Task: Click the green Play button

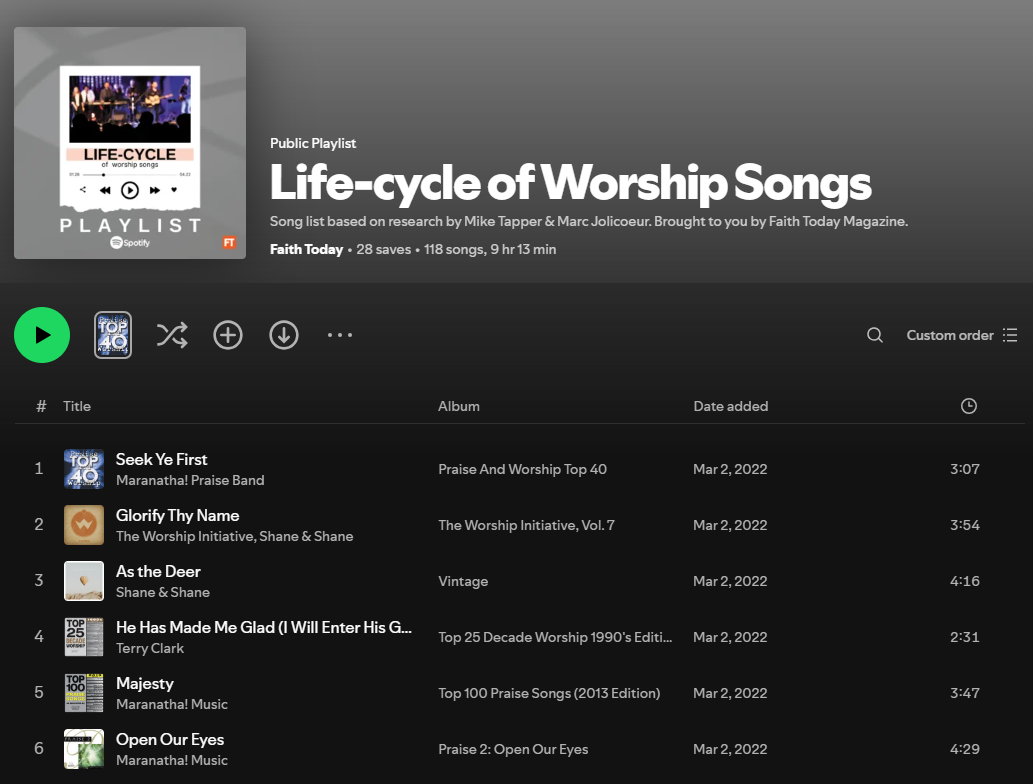Action: [42, 335]
